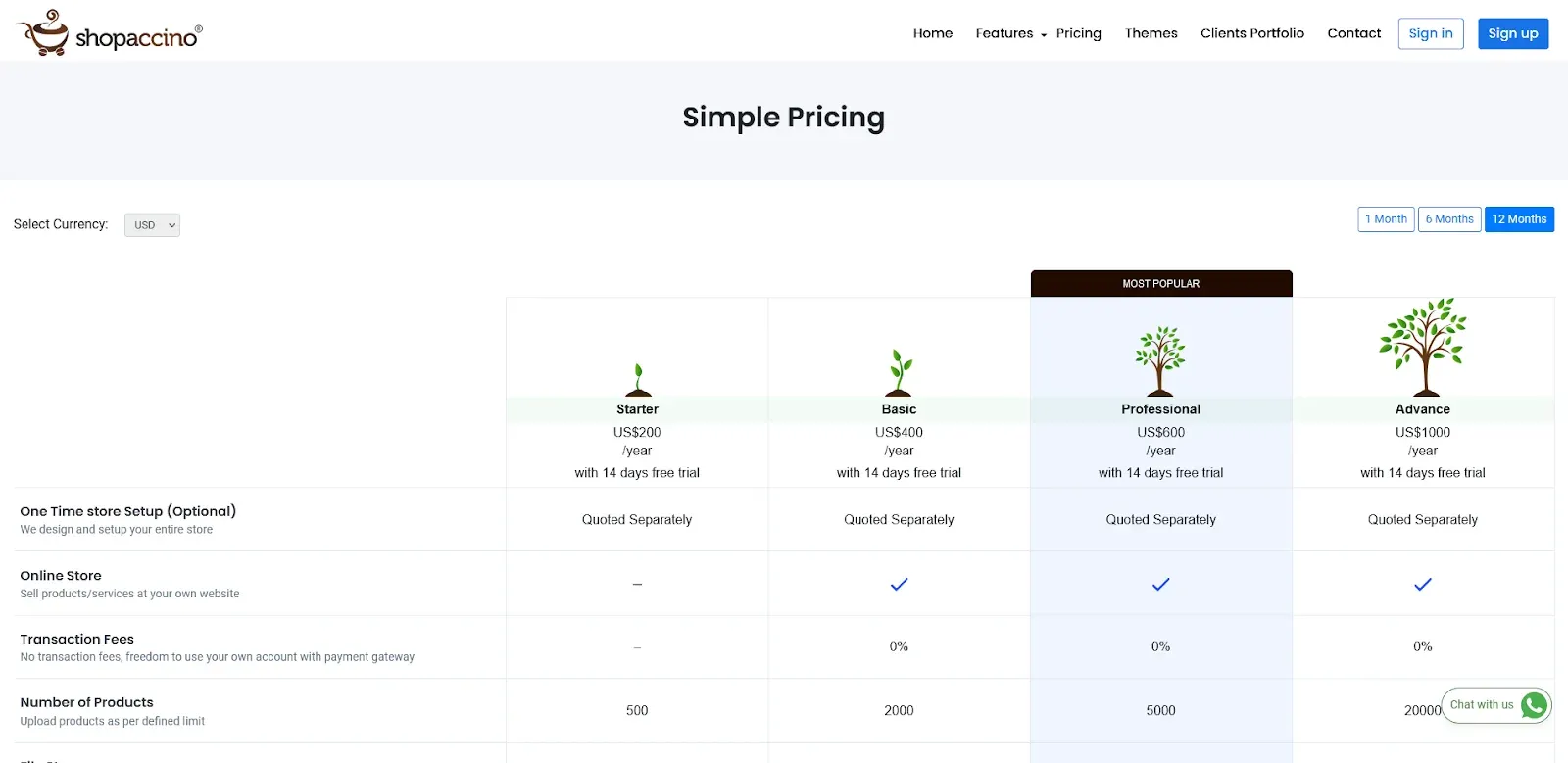Click the Basic plan seedling icon
The width and height of the screenshot is (1568, 763).
click(x=900, y=372)
